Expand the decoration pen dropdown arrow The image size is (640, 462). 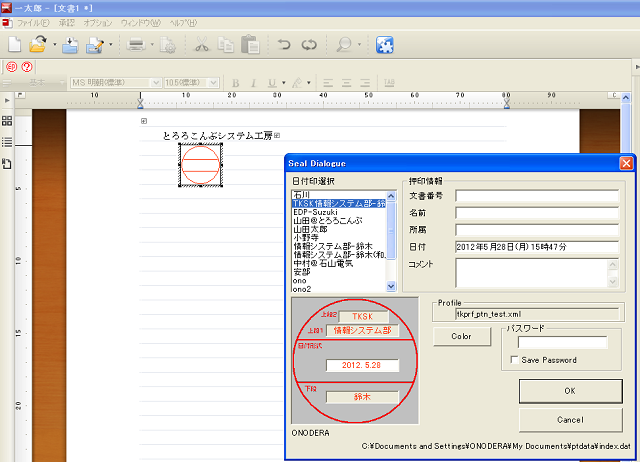tap(309, 83)
